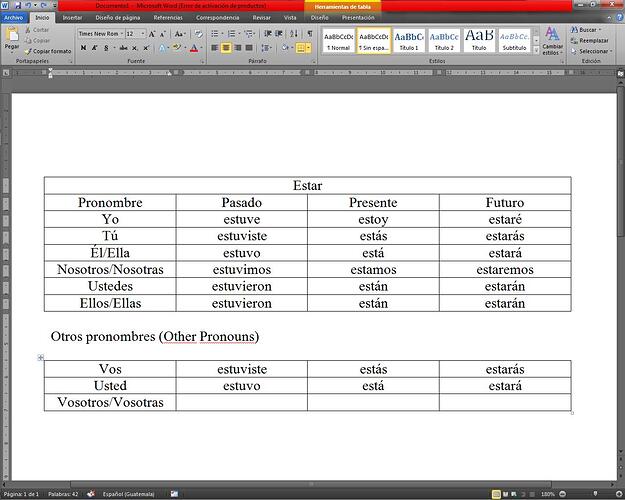Click the table move handle above Vos table
Image resolution: width=625 pixels, height=500 pixels.
[x=40, y=357]
